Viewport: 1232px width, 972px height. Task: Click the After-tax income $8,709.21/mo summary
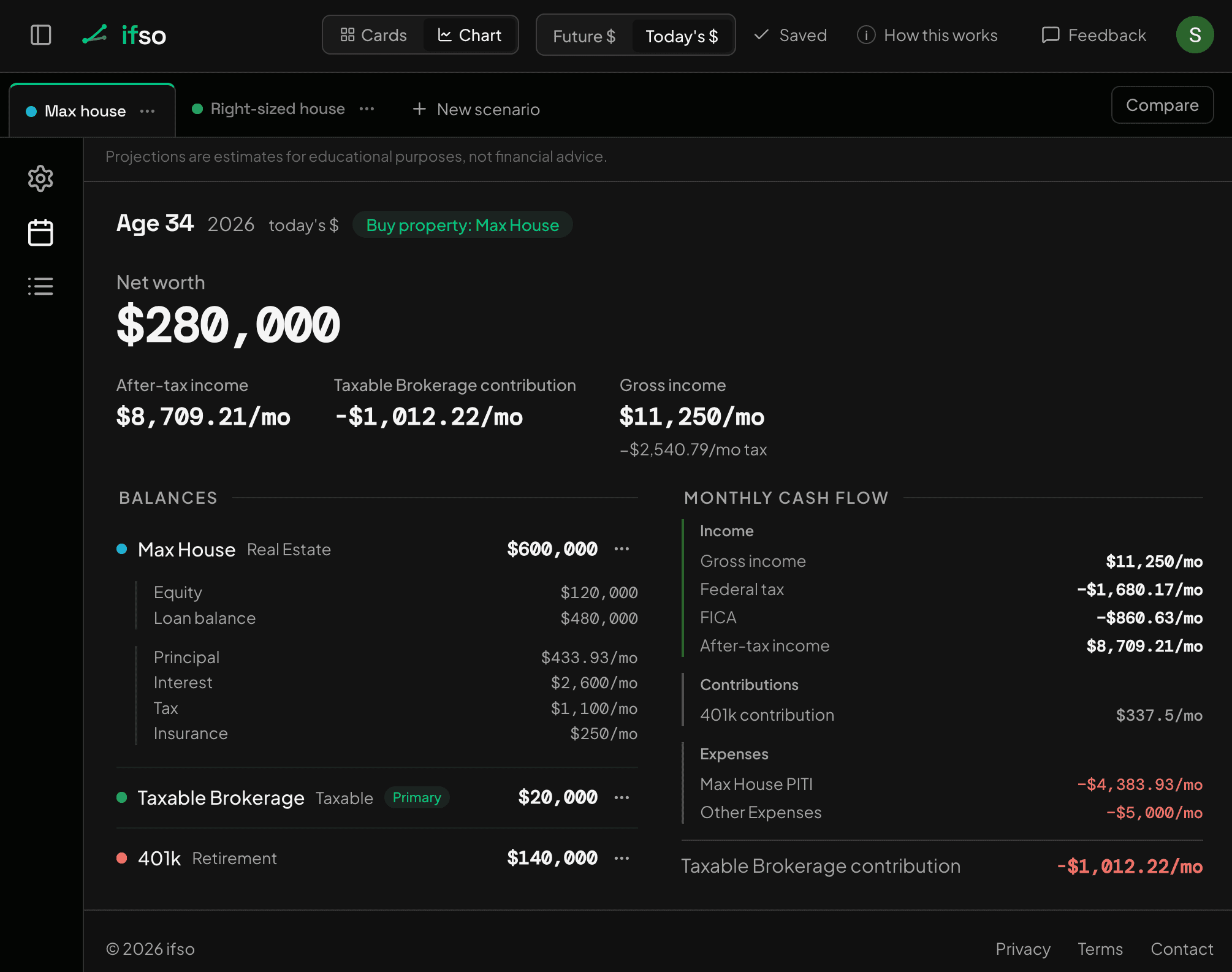[x=203, y=417]
